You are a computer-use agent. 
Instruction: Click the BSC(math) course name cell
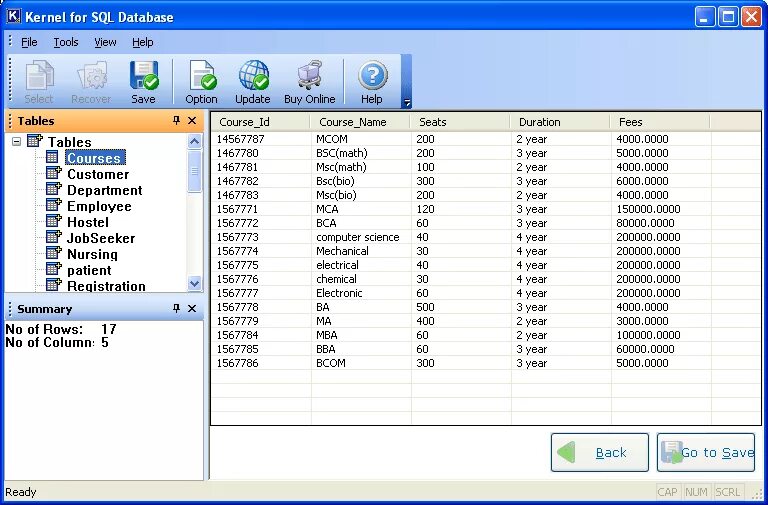361,153
